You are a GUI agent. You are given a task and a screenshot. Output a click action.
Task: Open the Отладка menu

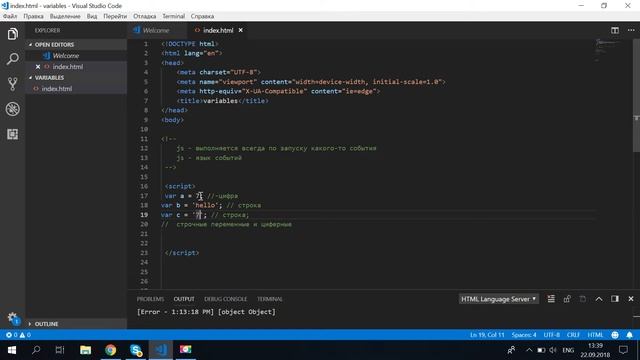(144, 16)
